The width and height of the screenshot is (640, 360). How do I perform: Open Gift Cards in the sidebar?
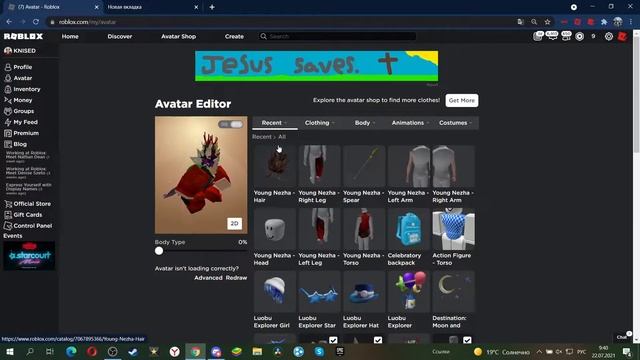pos(23,215)
